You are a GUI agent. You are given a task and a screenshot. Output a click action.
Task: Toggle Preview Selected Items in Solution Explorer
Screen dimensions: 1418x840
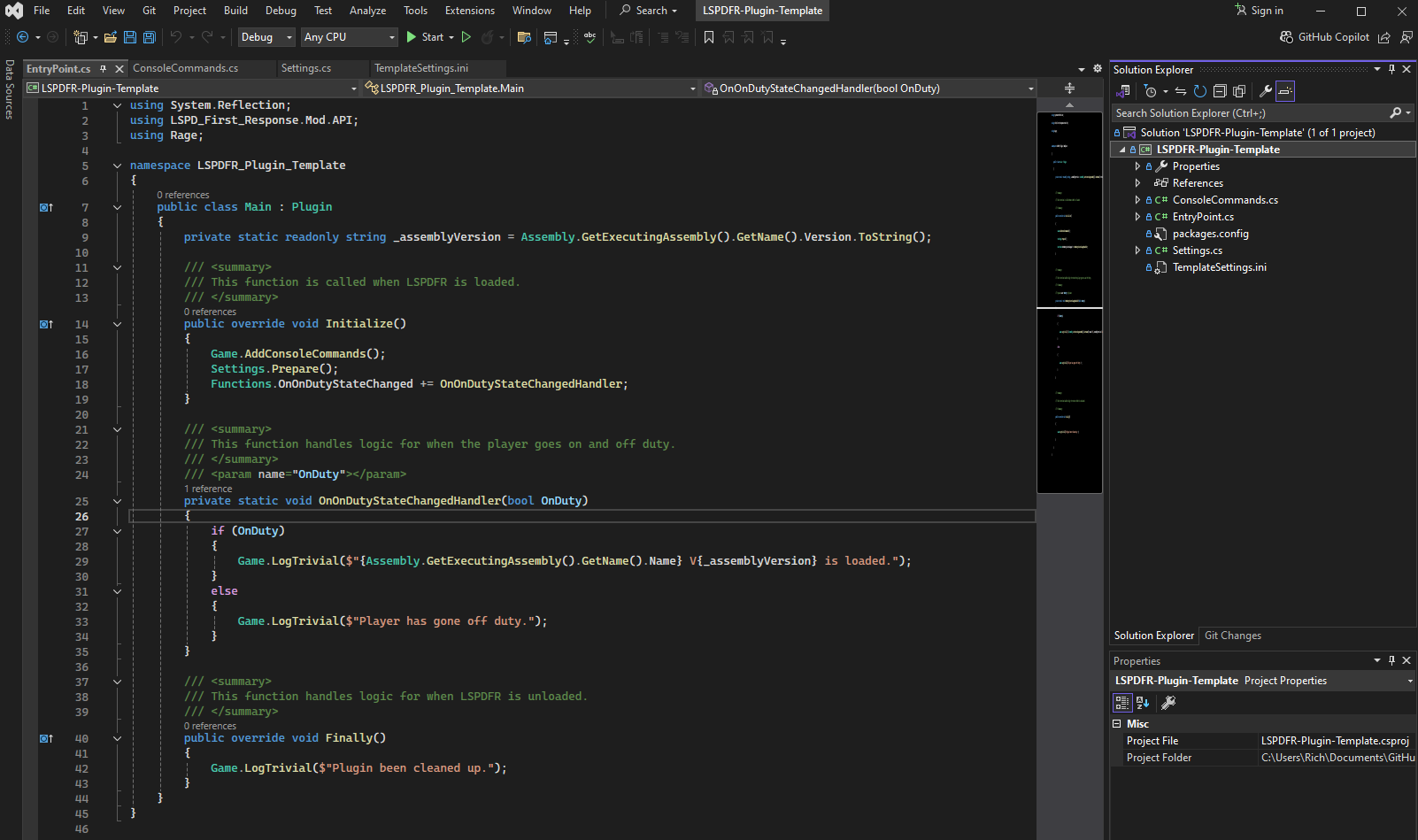pyautogui.click(x=1285, y=91)
